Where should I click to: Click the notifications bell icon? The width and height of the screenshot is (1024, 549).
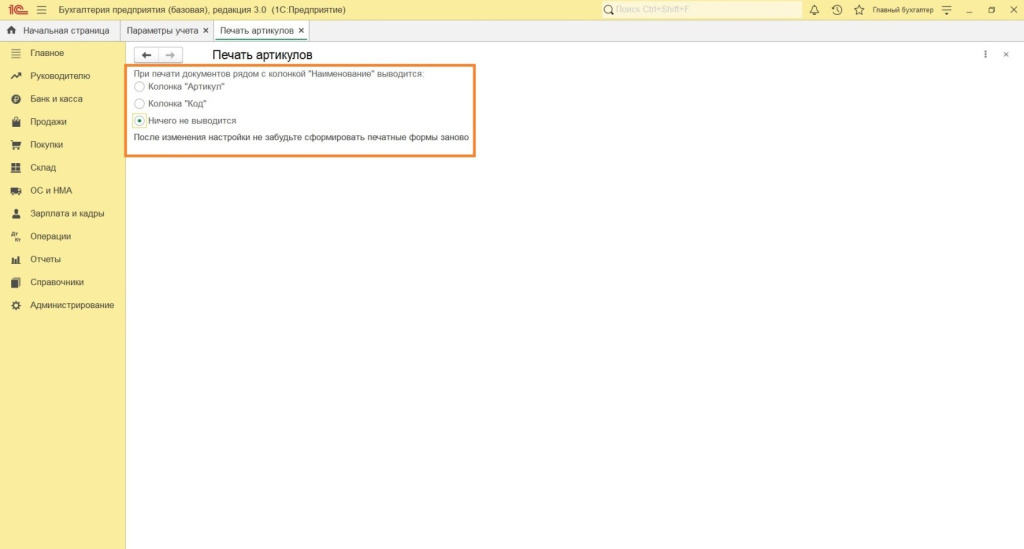814,10
